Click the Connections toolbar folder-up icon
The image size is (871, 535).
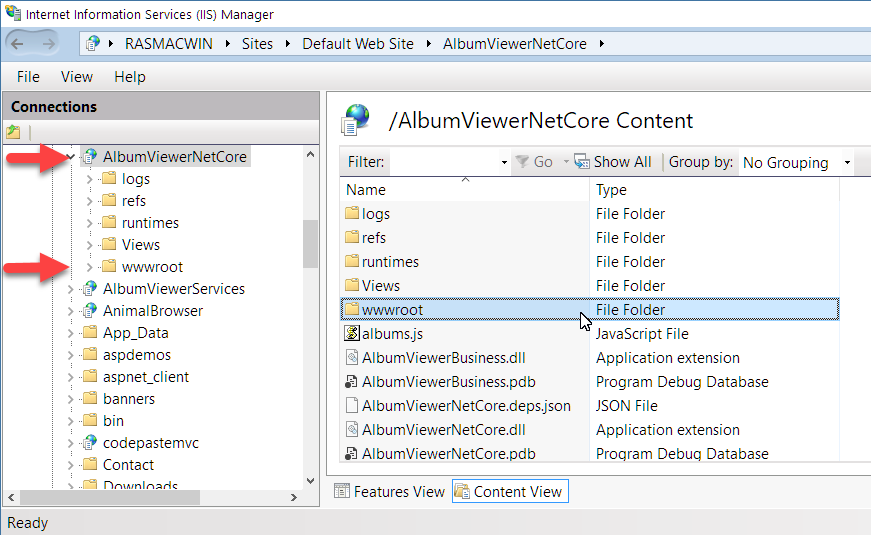[x=13, y=132]
